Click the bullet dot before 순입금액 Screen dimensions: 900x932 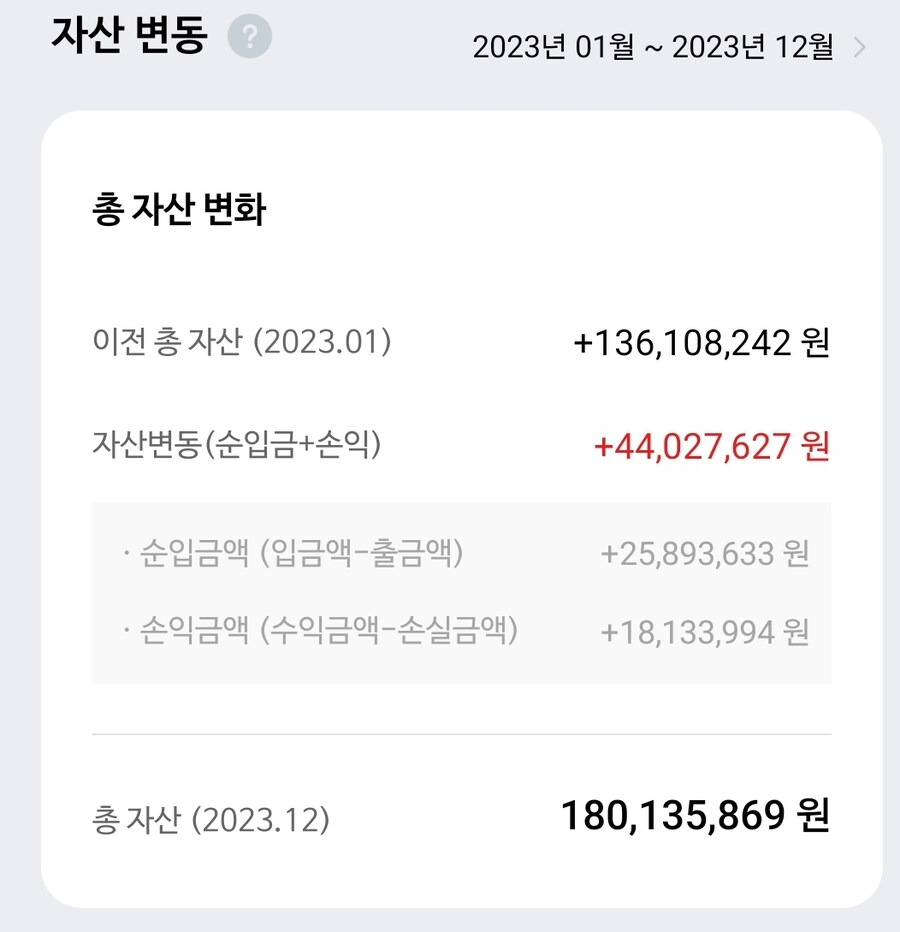pos(126,554)
